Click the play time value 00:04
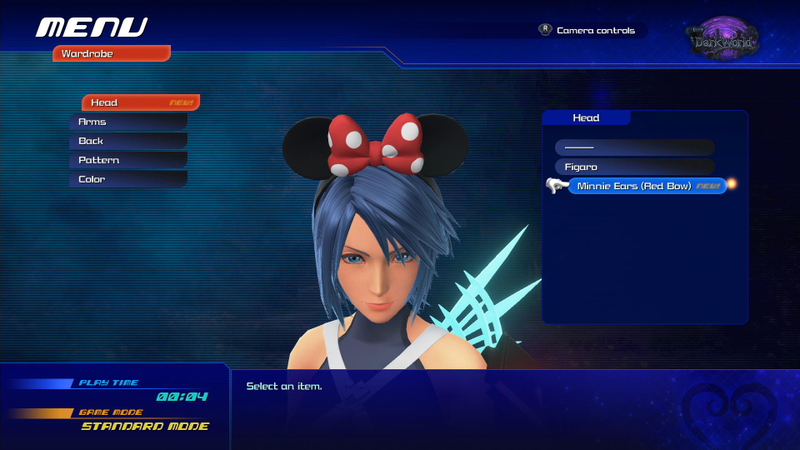The width and height of the screenshot is (800, 450). [182, 396]
